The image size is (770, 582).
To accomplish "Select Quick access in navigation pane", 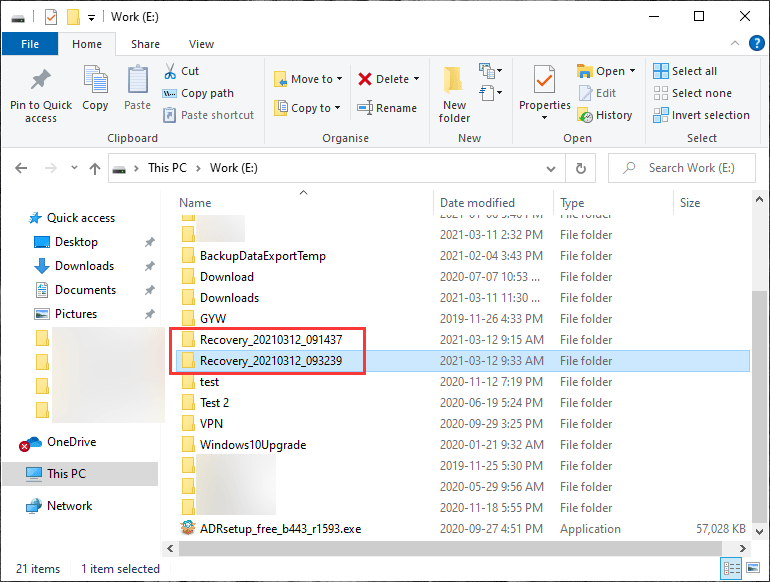I will click(x=72, y=218).
